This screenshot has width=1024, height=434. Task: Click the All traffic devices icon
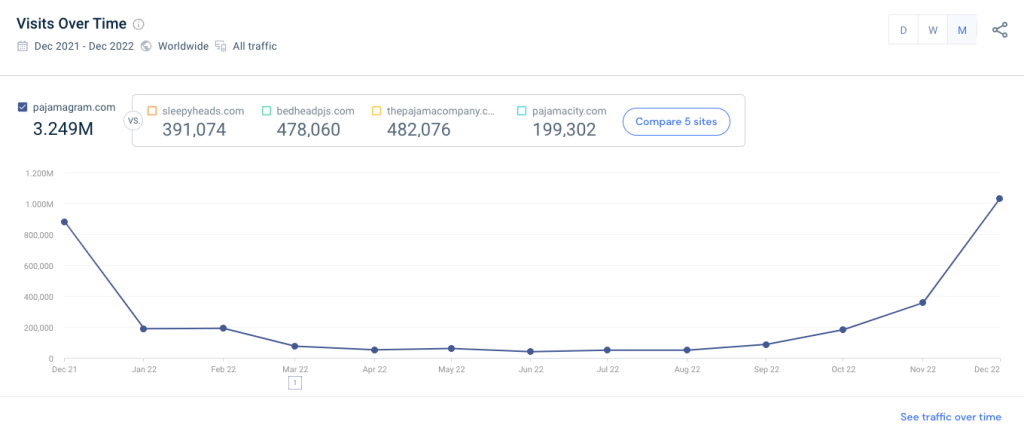coord(220,46)
